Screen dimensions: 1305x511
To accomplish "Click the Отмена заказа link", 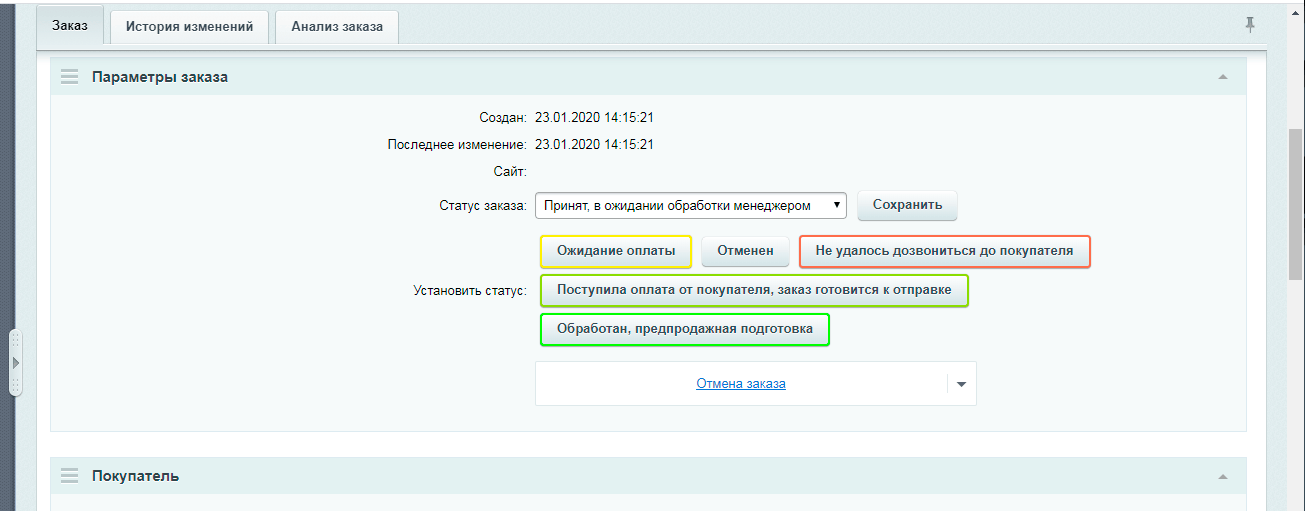I will click(740, 384).
